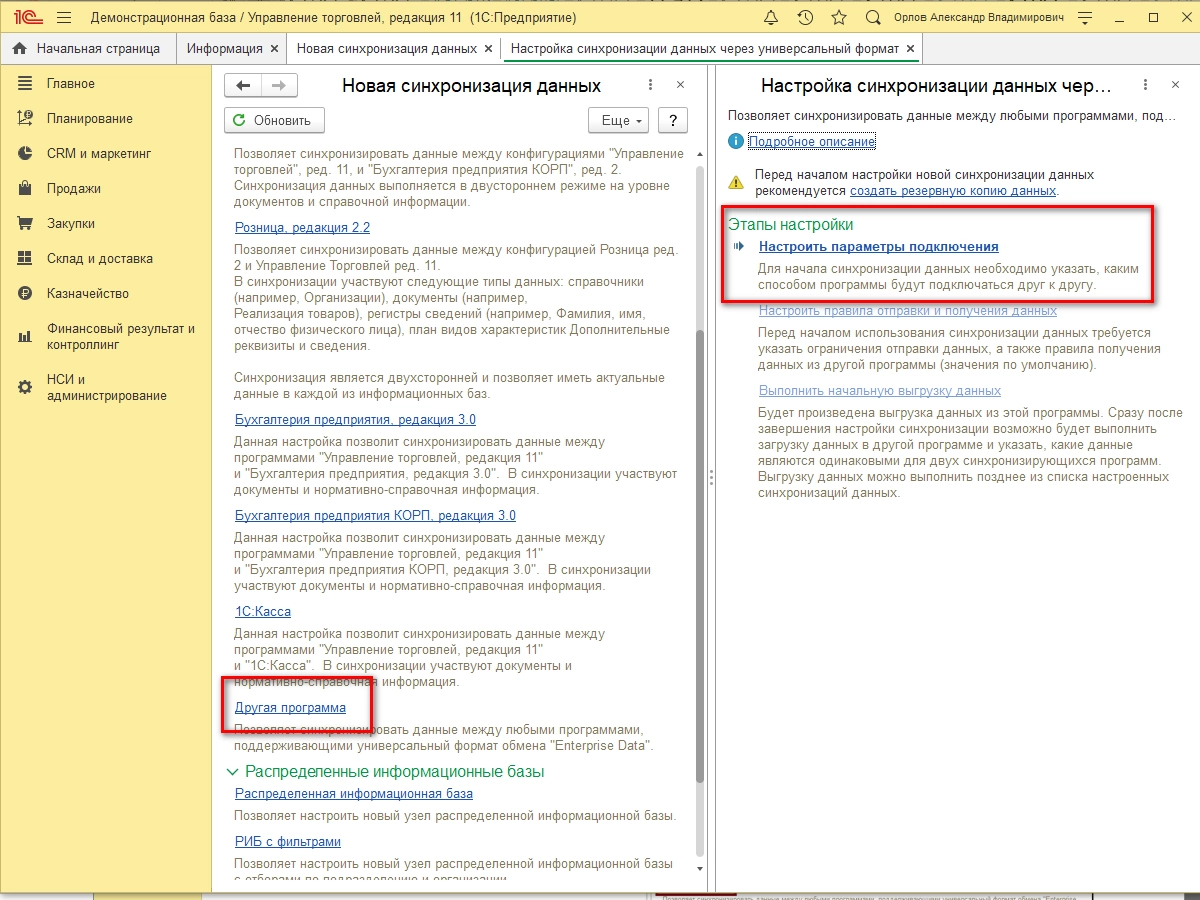This screenshot has height=900, width=1200.
Task: Open the hamburger functions menu
Action: pyautogui.click(x=65, y=18)
